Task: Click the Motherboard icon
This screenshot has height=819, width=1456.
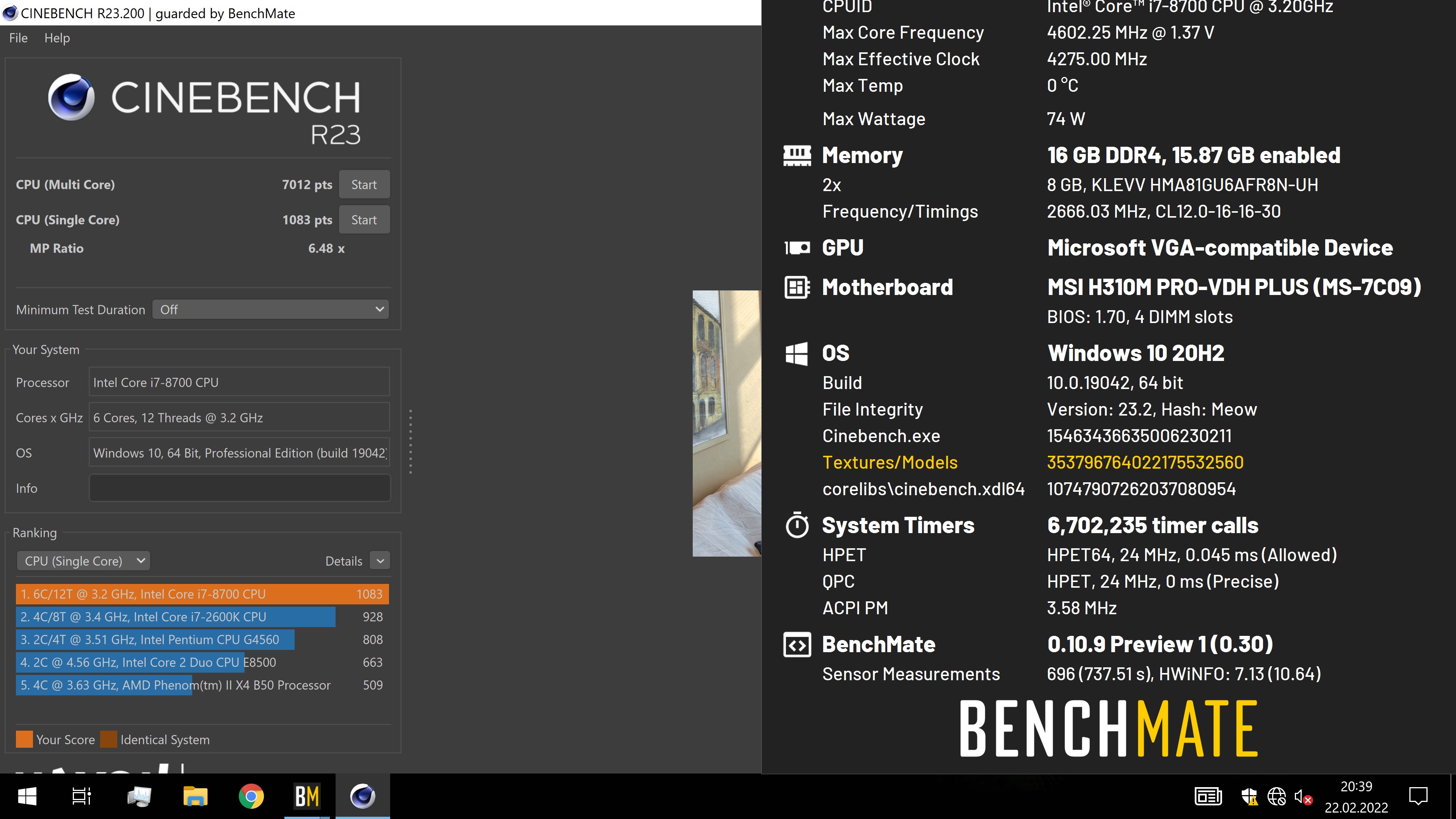Action: 797,287
